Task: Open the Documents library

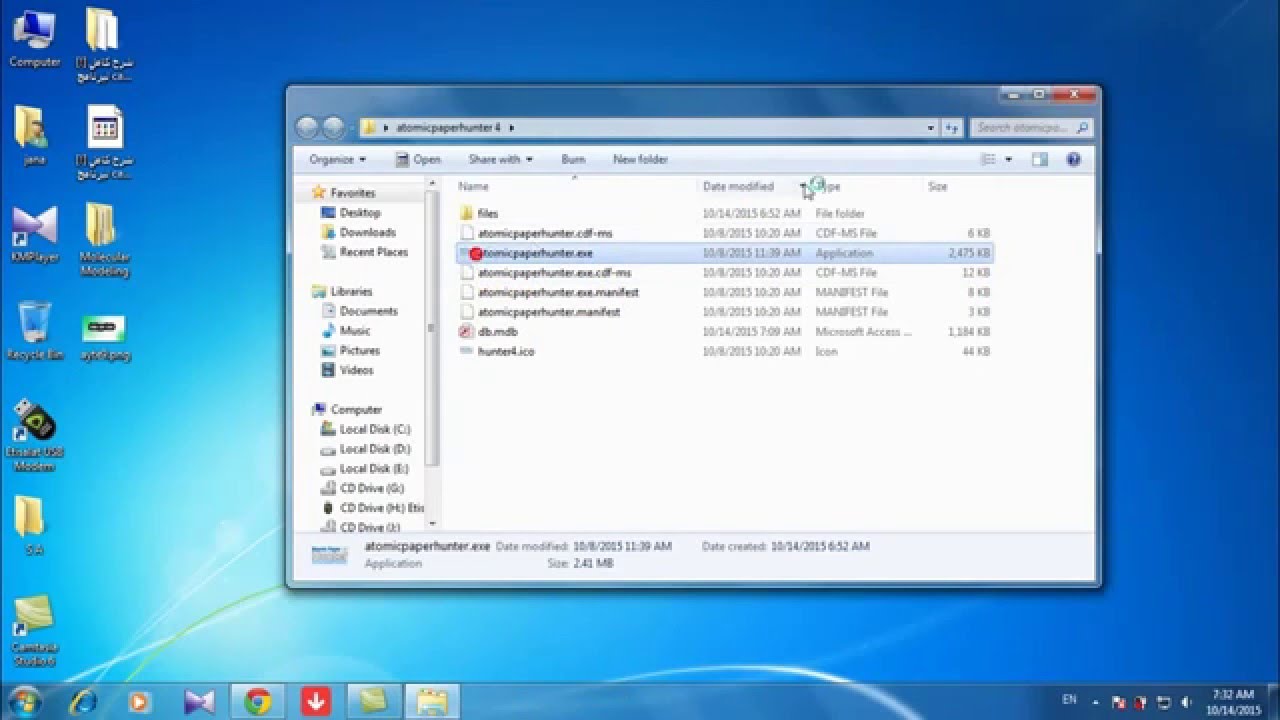Action: click(368, 311)
